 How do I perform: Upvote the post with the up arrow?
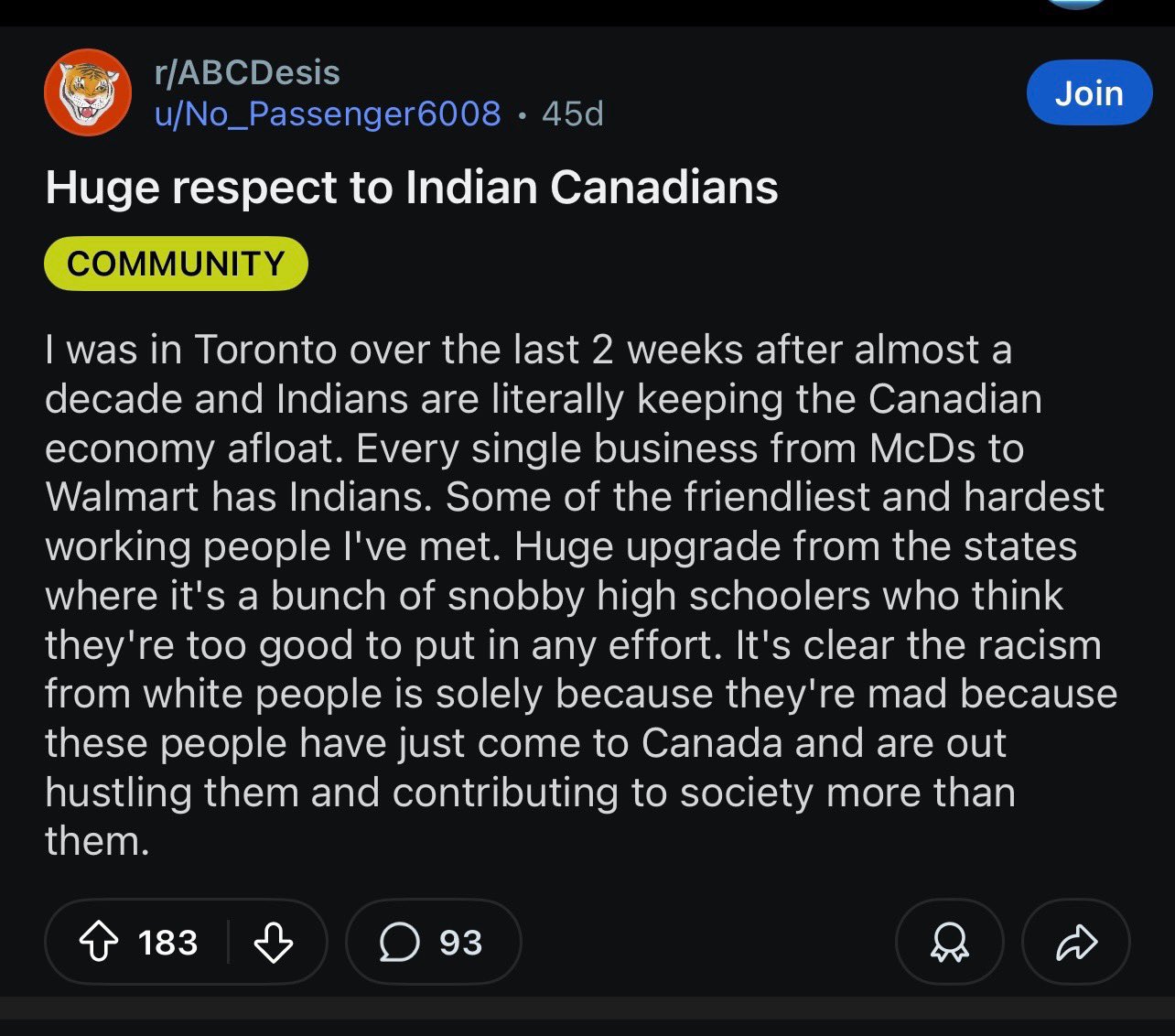click(99, 942)
